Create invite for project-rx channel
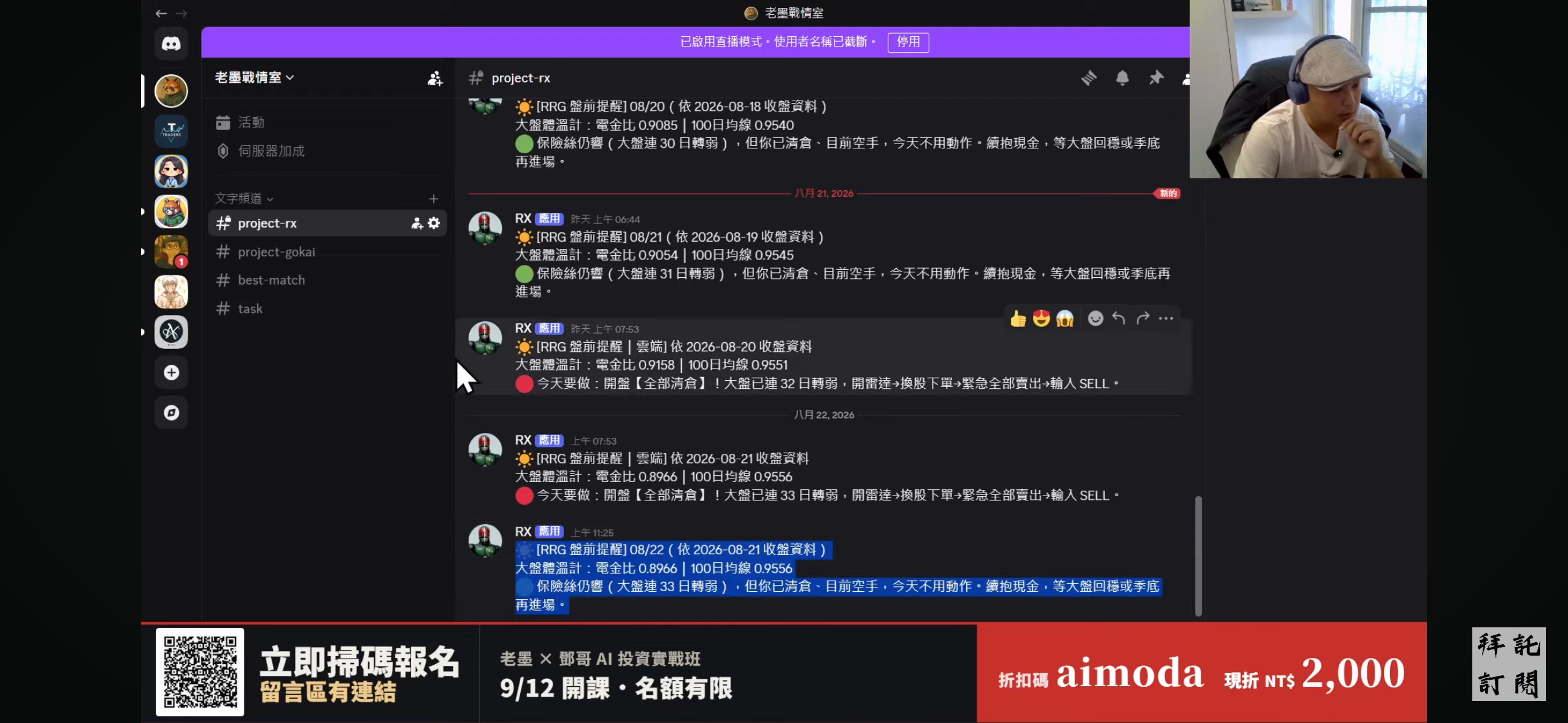The width and height of the screenshot is (1568, 723). pyautogui.click(x=417, y=223)
